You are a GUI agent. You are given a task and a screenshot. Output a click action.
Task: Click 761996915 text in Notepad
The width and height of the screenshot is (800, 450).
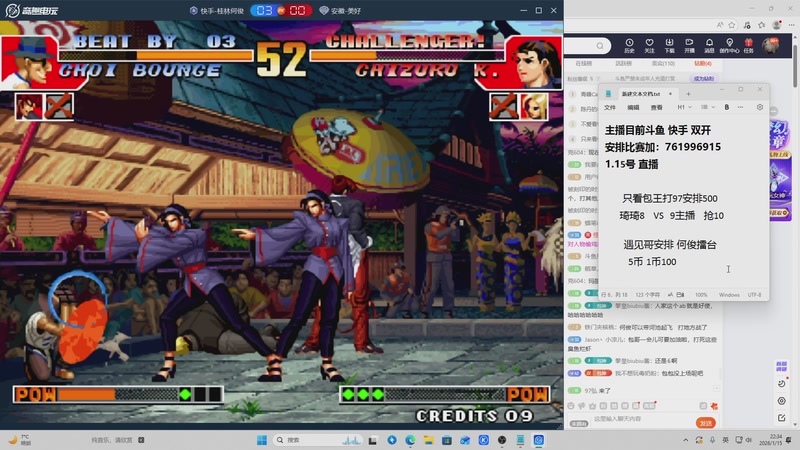tap(693, 147)
